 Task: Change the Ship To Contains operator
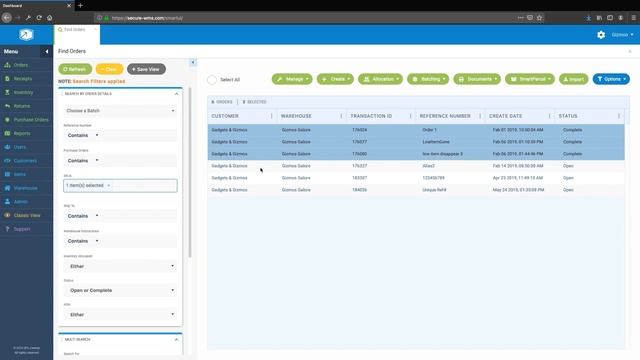83,216
